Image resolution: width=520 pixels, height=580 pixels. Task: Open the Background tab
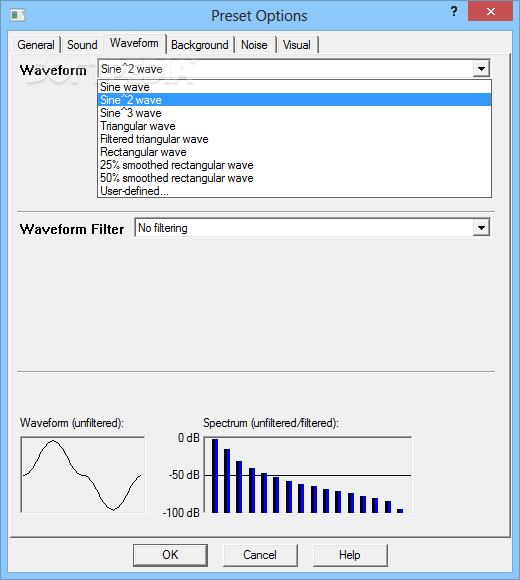200,45
